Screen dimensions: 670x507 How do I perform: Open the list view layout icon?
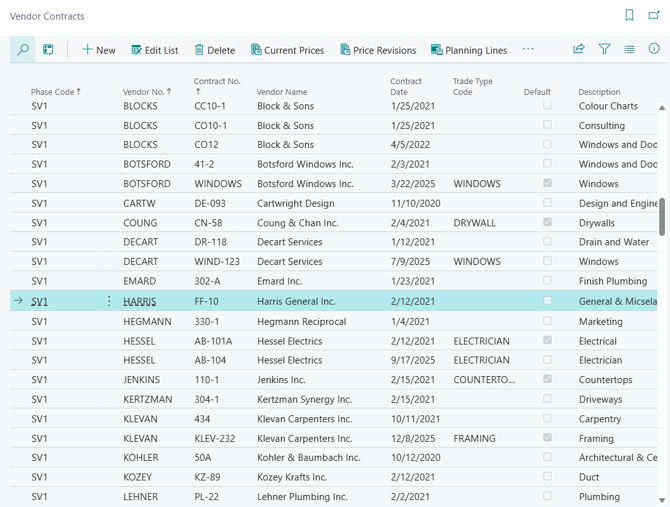(629, 49)
